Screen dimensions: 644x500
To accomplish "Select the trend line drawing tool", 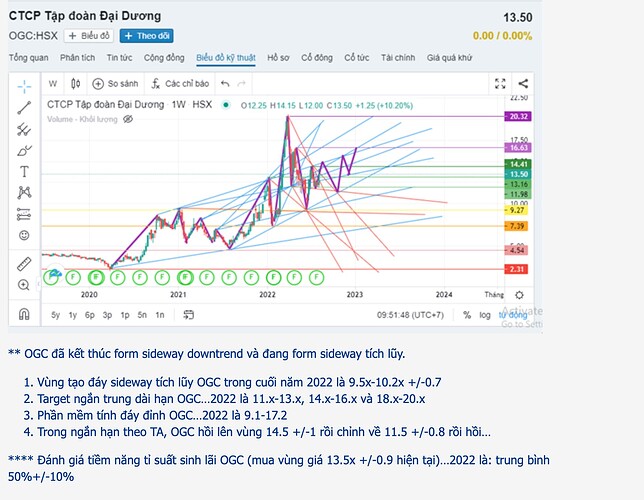I will (24, 108).
